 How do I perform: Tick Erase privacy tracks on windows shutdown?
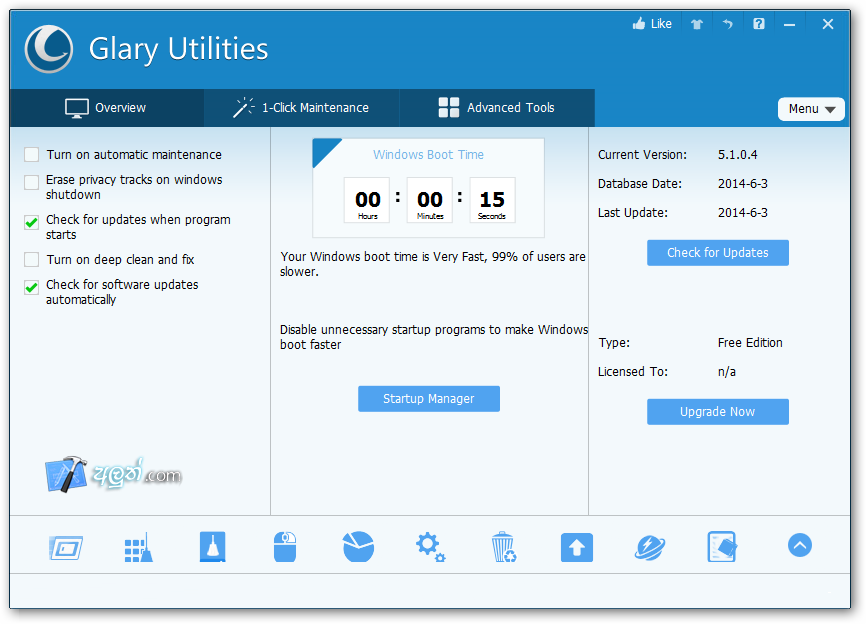[x=31, y=182]
